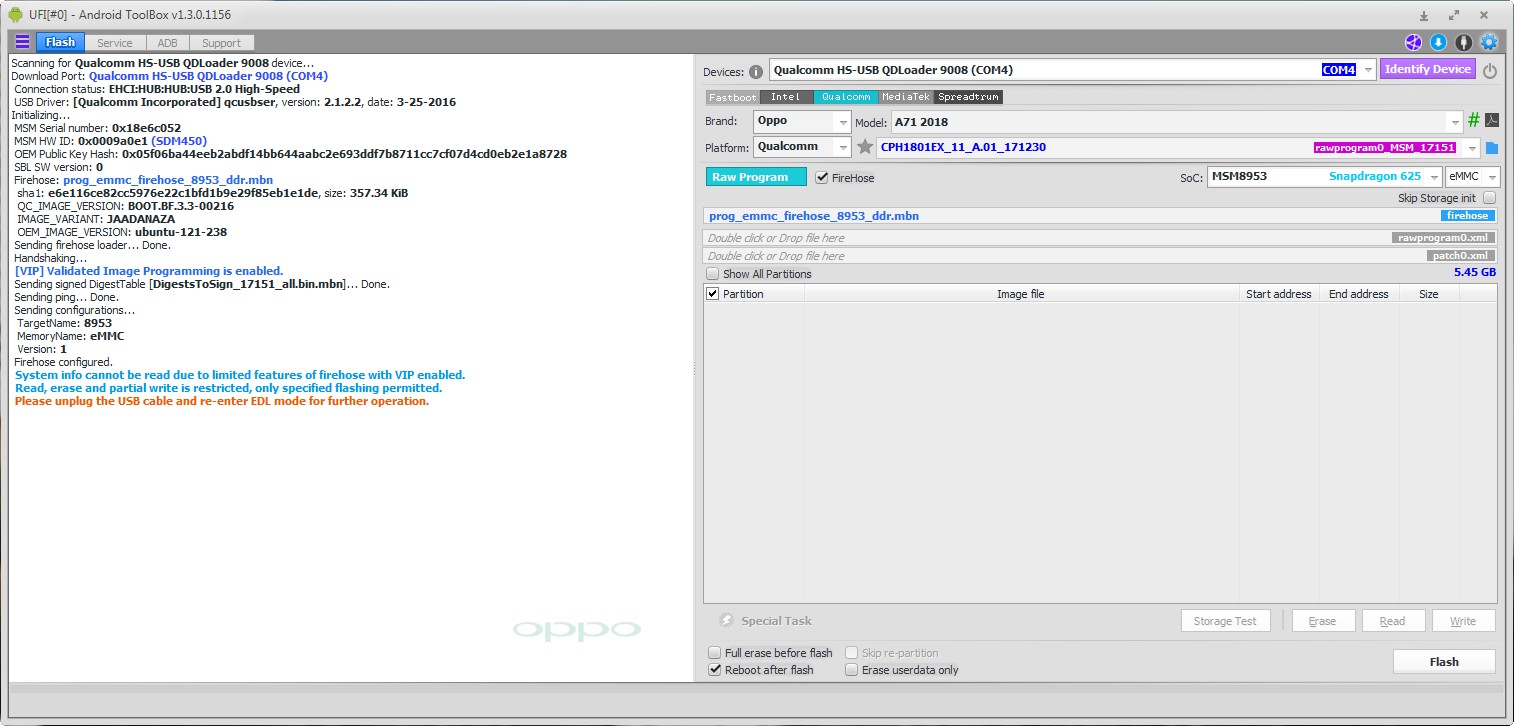Click the Android robot title bar icon

15,14
